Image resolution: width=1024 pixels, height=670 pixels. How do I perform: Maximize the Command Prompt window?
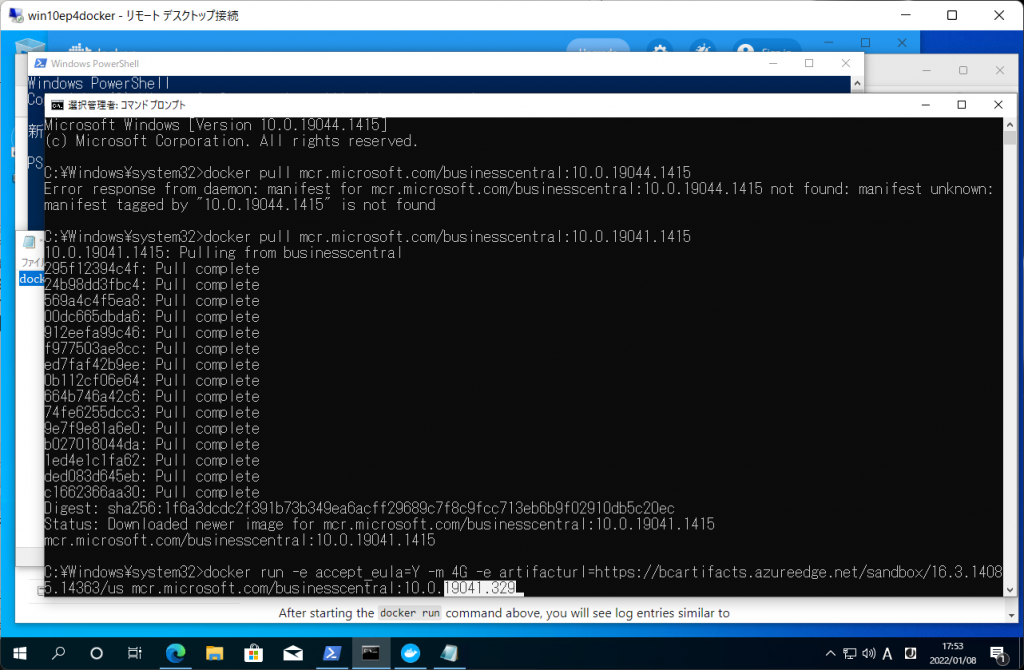[961, 104]
